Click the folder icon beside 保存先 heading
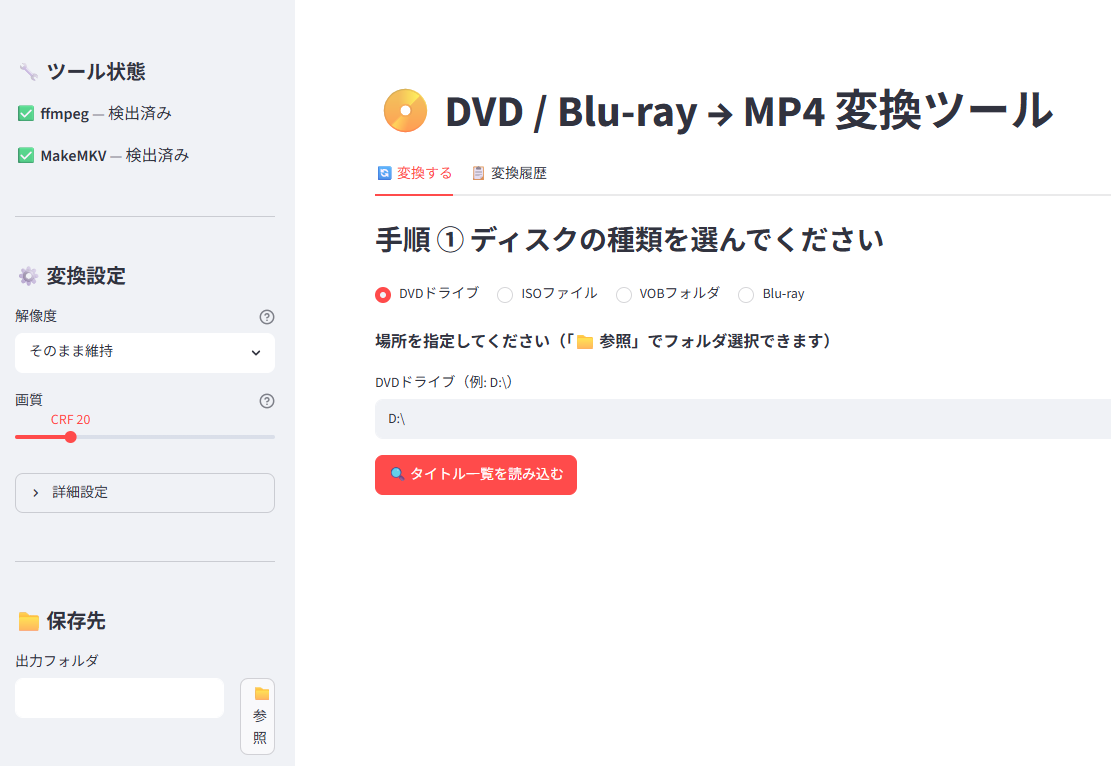Image resolution: width=1111 pixels, height=766 pixels. point(28,621)
